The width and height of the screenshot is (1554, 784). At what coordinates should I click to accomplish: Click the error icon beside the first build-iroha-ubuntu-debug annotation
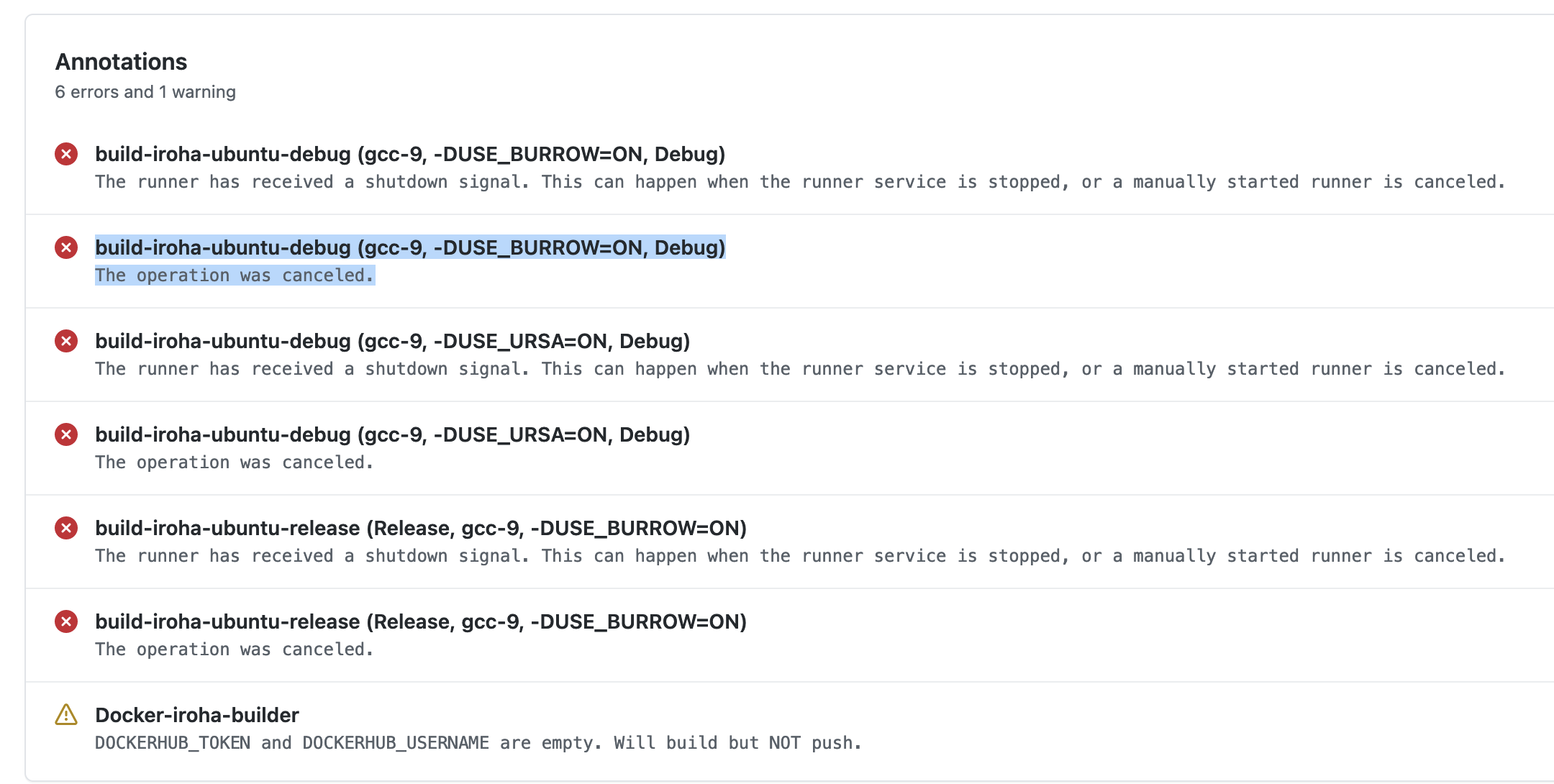(x=67, y=155)
